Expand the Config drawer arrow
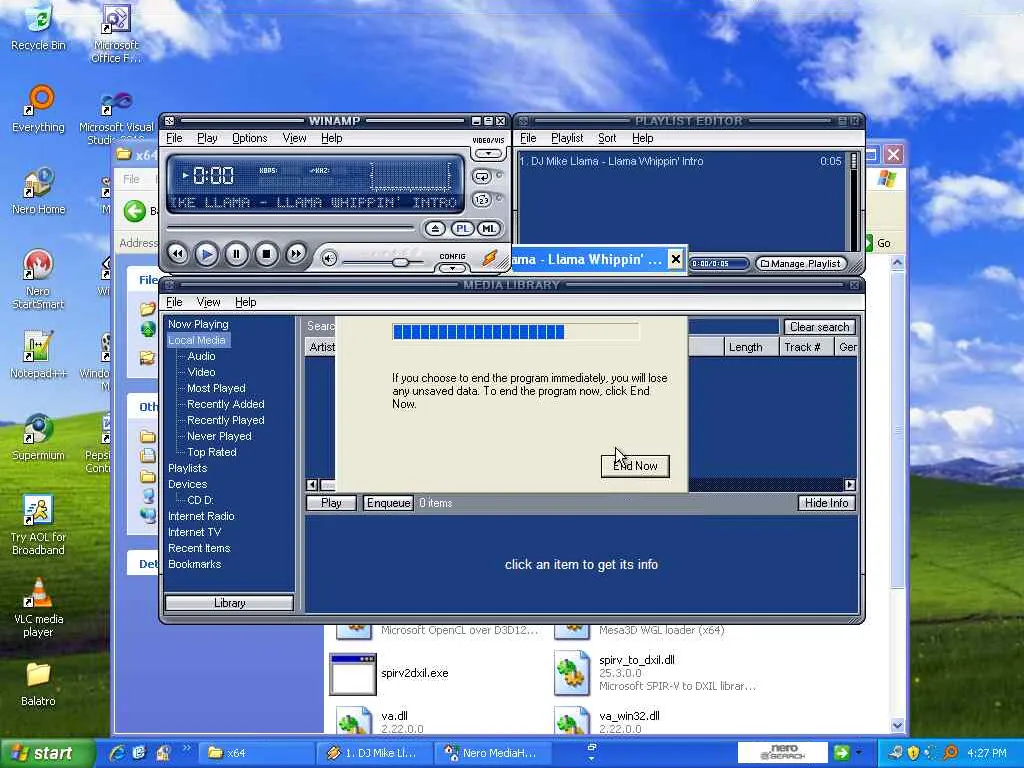This screenshot has width=1024, height=768. 452,268
